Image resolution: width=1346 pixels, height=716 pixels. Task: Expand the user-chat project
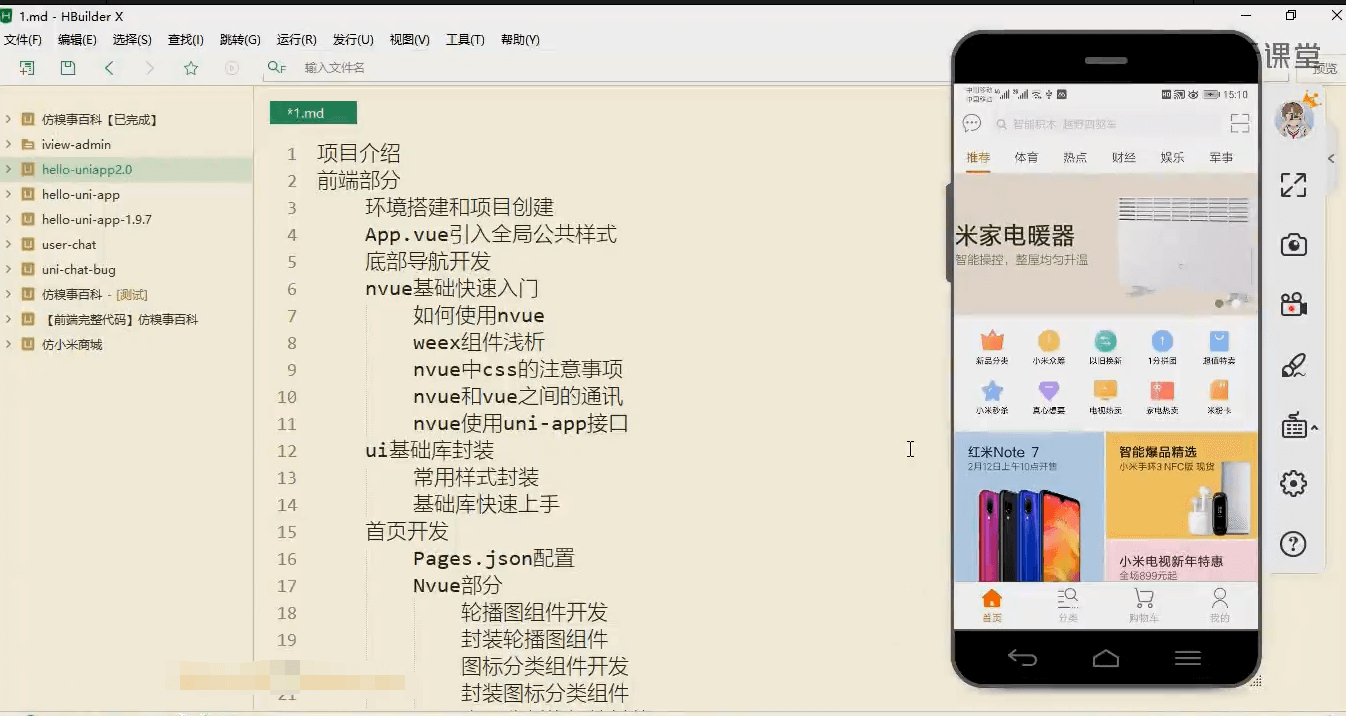click(9, 244)
